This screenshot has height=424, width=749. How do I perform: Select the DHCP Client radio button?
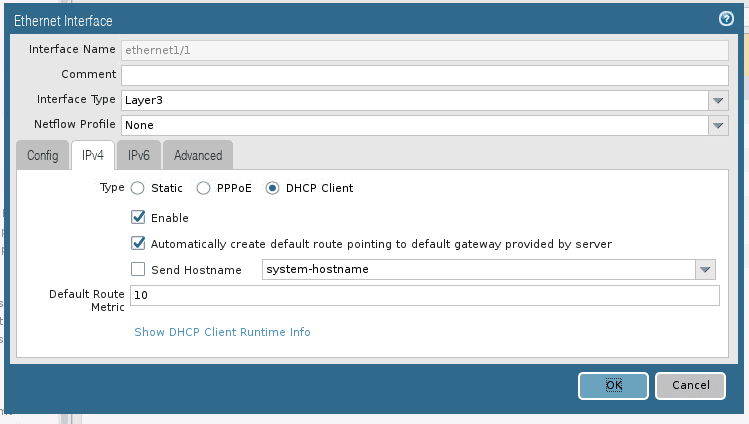tap(272, 188)
